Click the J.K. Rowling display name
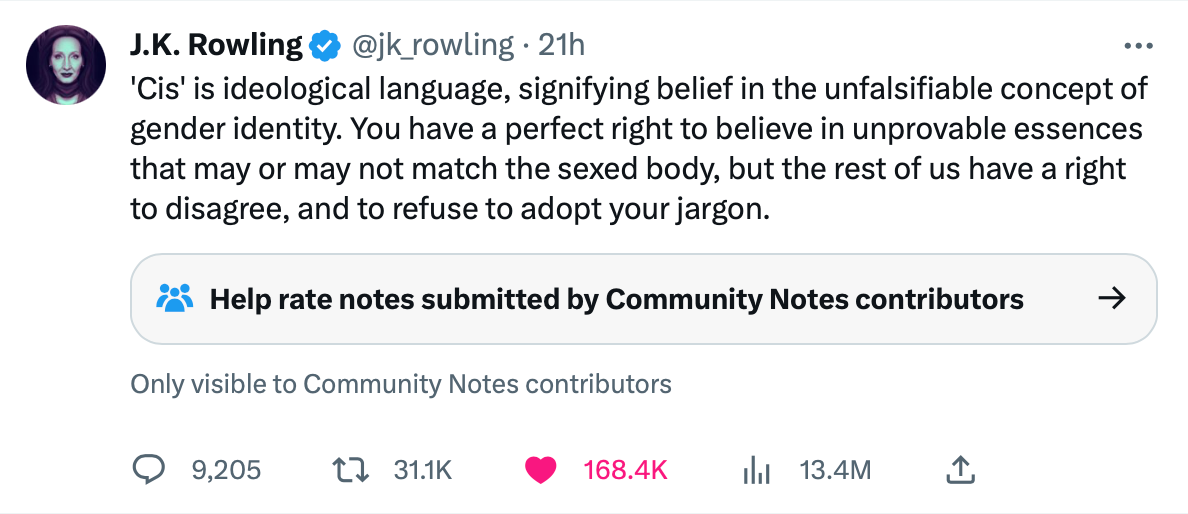Image resolution: width=1188 pixels, height=514 pixels. (217, 45)
